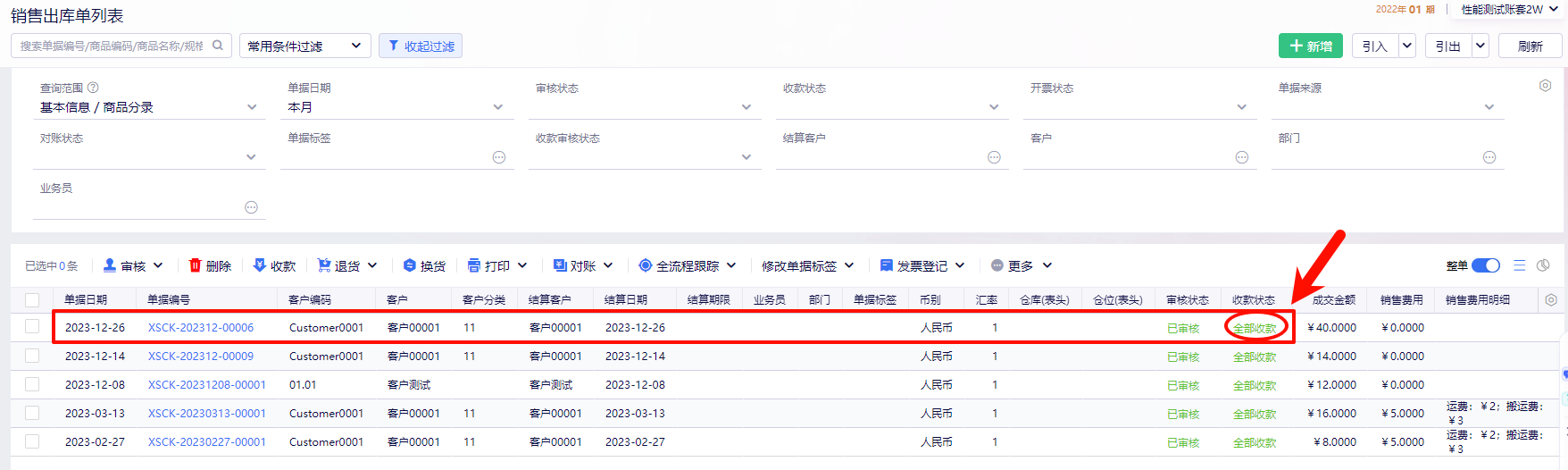This screenshot has width=1568, height=470.
Task: Open the 业务员 selector ellipsis icon
Action: point(251,207)
